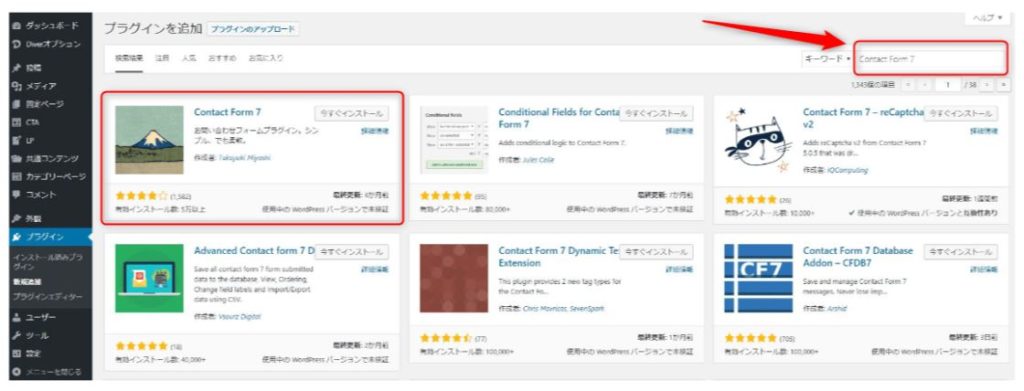Install Advanced Contact form 7 DB
The height and width of the screenshot is (391, 1024).
point(351,251)
